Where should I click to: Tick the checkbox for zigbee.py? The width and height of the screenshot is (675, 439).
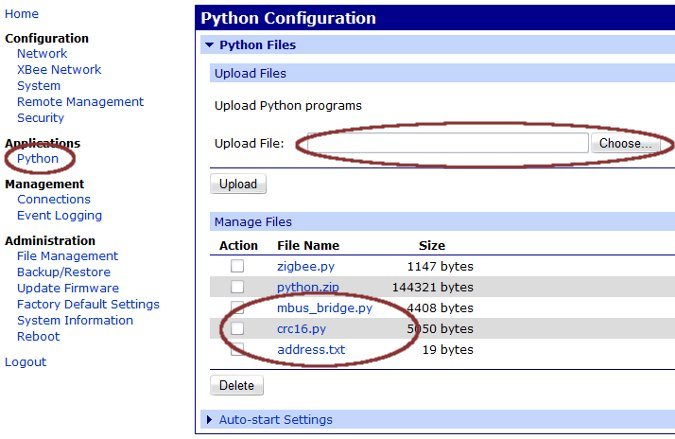pyautogui.click(x=237, y=266)
